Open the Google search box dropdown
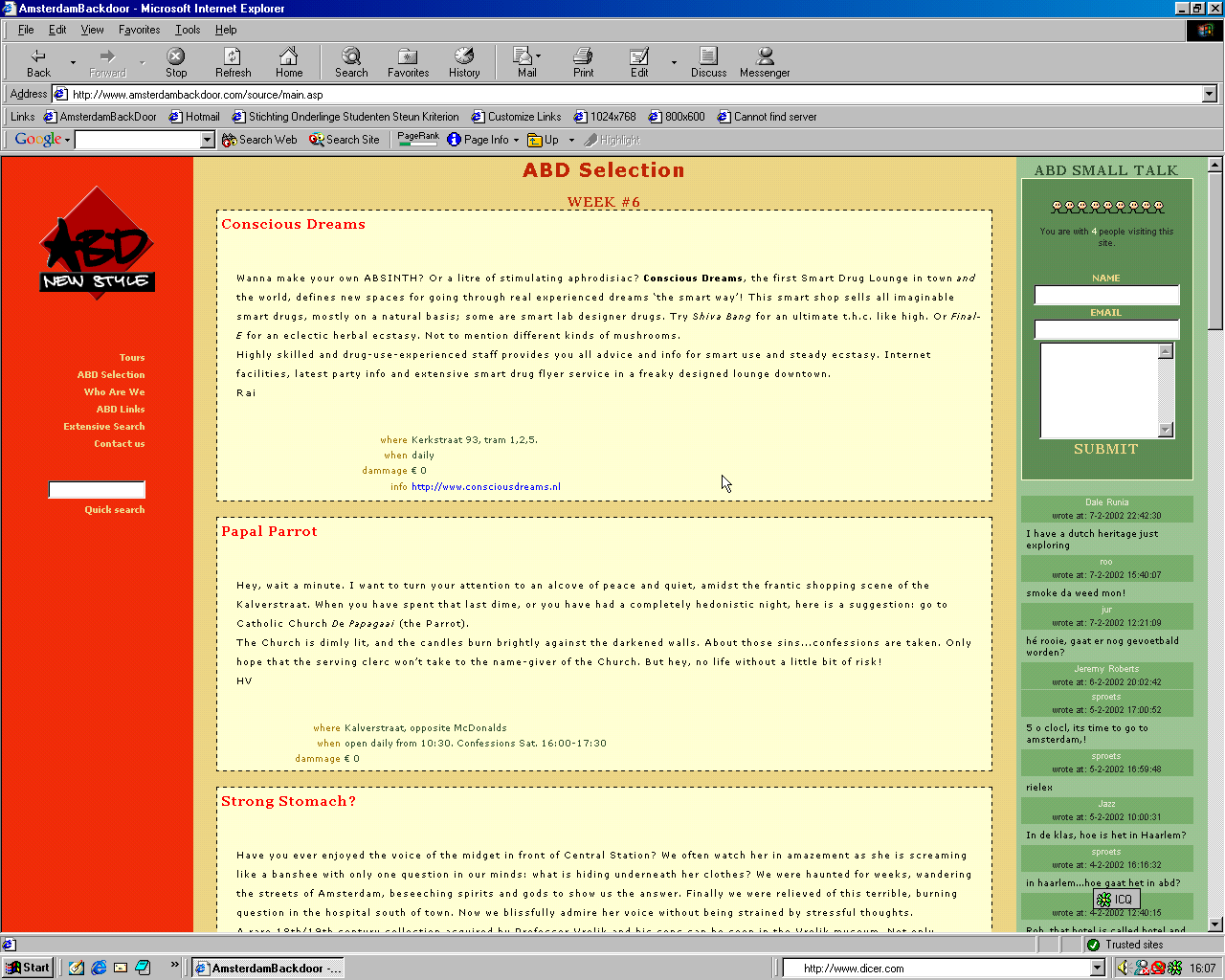 (x=207, y=140)
